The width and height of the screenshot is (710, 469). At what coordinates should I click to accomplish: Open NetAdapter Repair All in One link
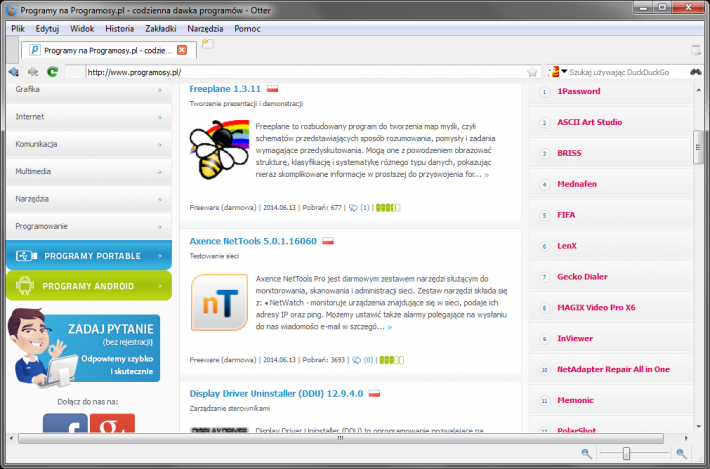point(614,369)
